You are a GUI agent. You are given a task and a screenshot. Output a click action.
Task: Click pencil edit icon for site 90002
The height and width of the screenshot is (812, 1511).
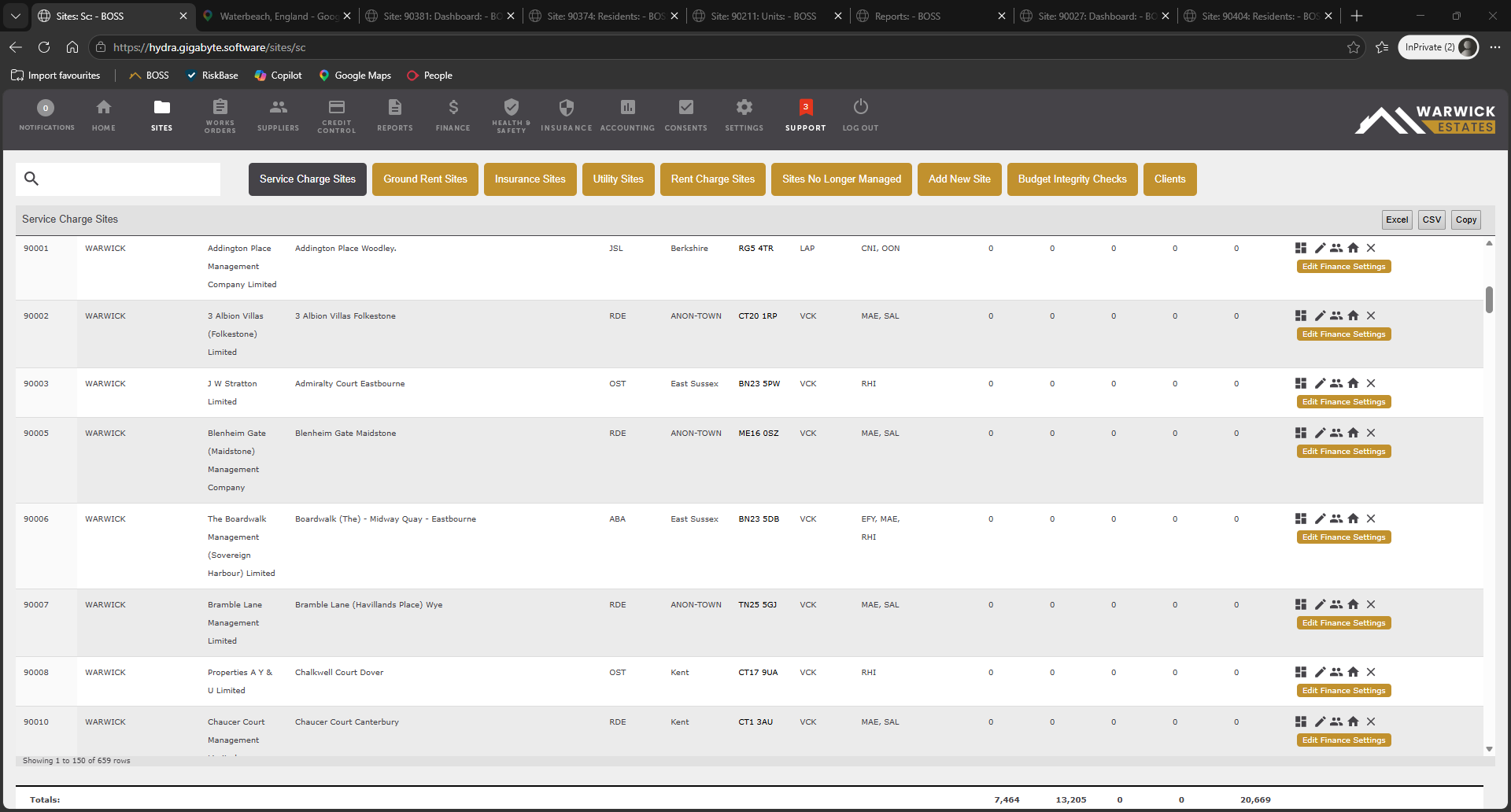1320,316
